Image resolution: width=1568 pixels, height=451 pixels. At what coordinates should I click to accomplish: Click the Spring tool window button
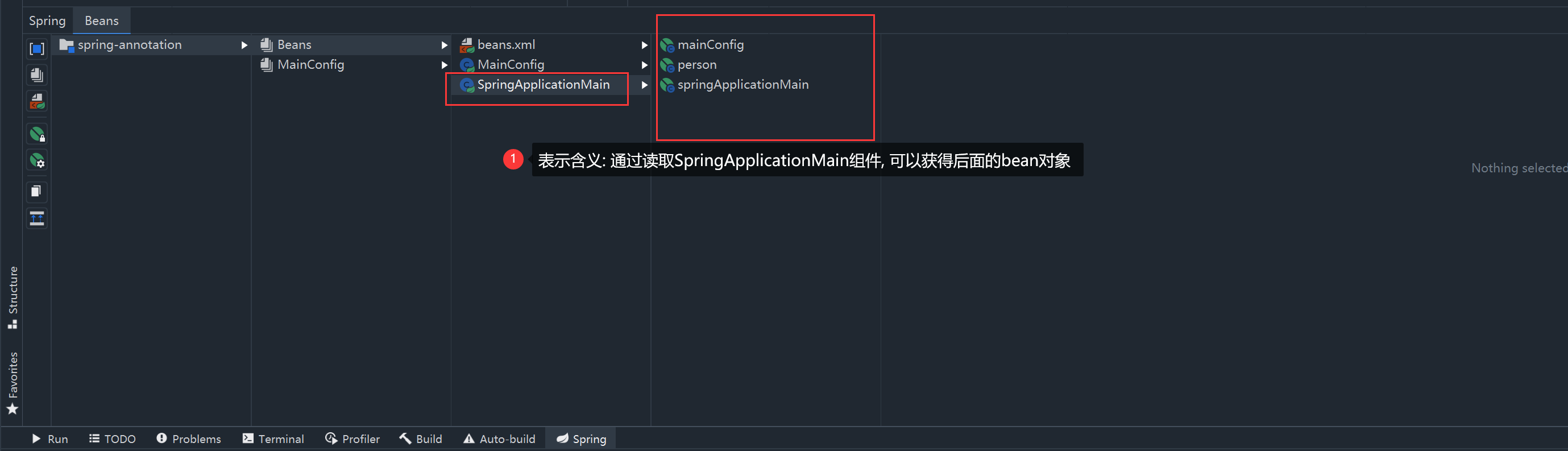point(581,439)
